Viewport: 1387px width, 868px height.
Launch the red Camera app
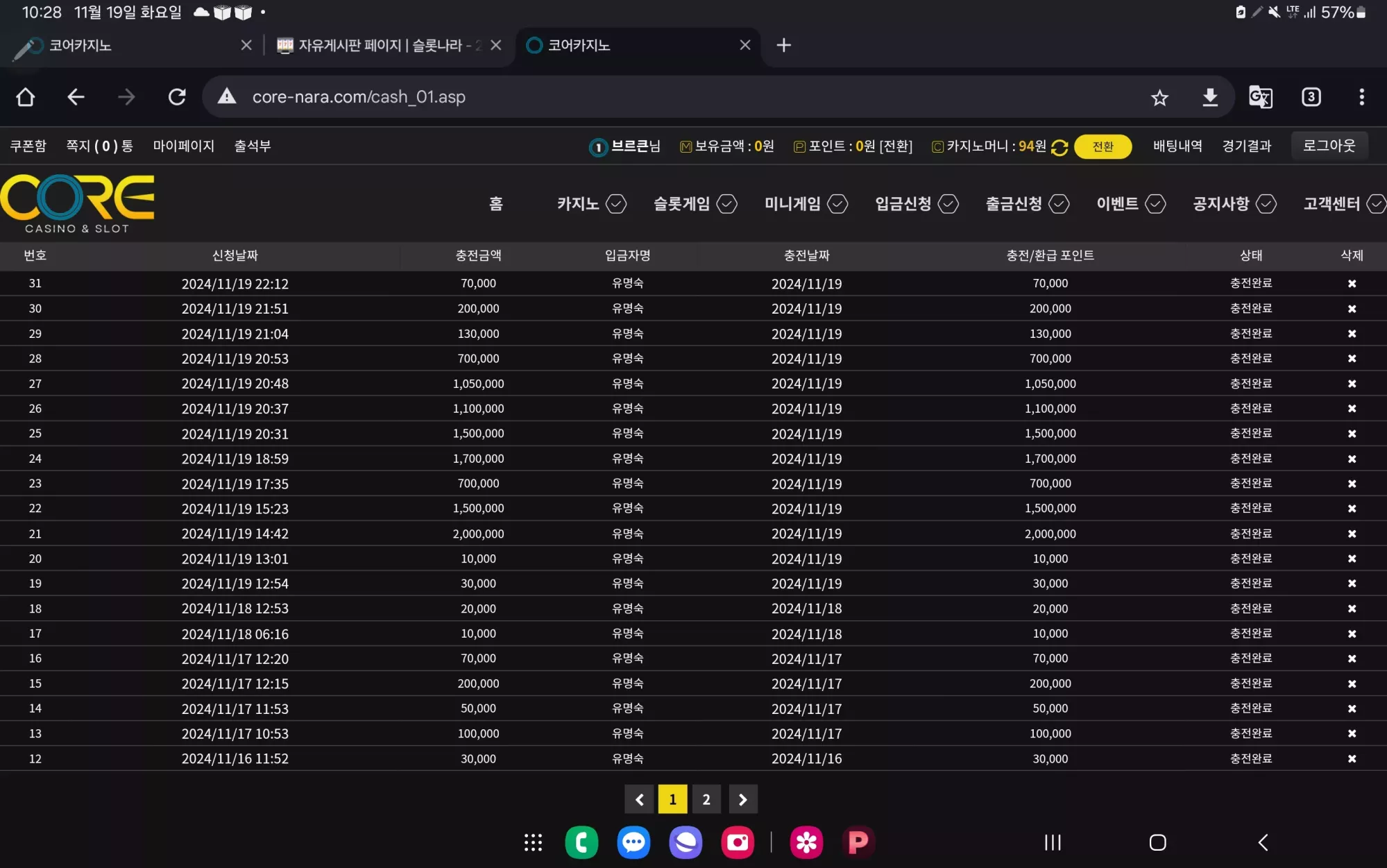[x=738, y=842]
